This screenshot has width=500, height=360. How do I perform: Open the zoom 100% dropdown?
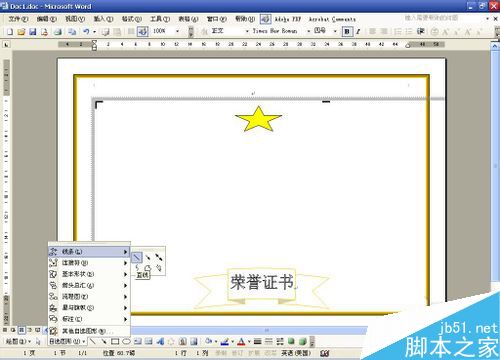[177, 31]
